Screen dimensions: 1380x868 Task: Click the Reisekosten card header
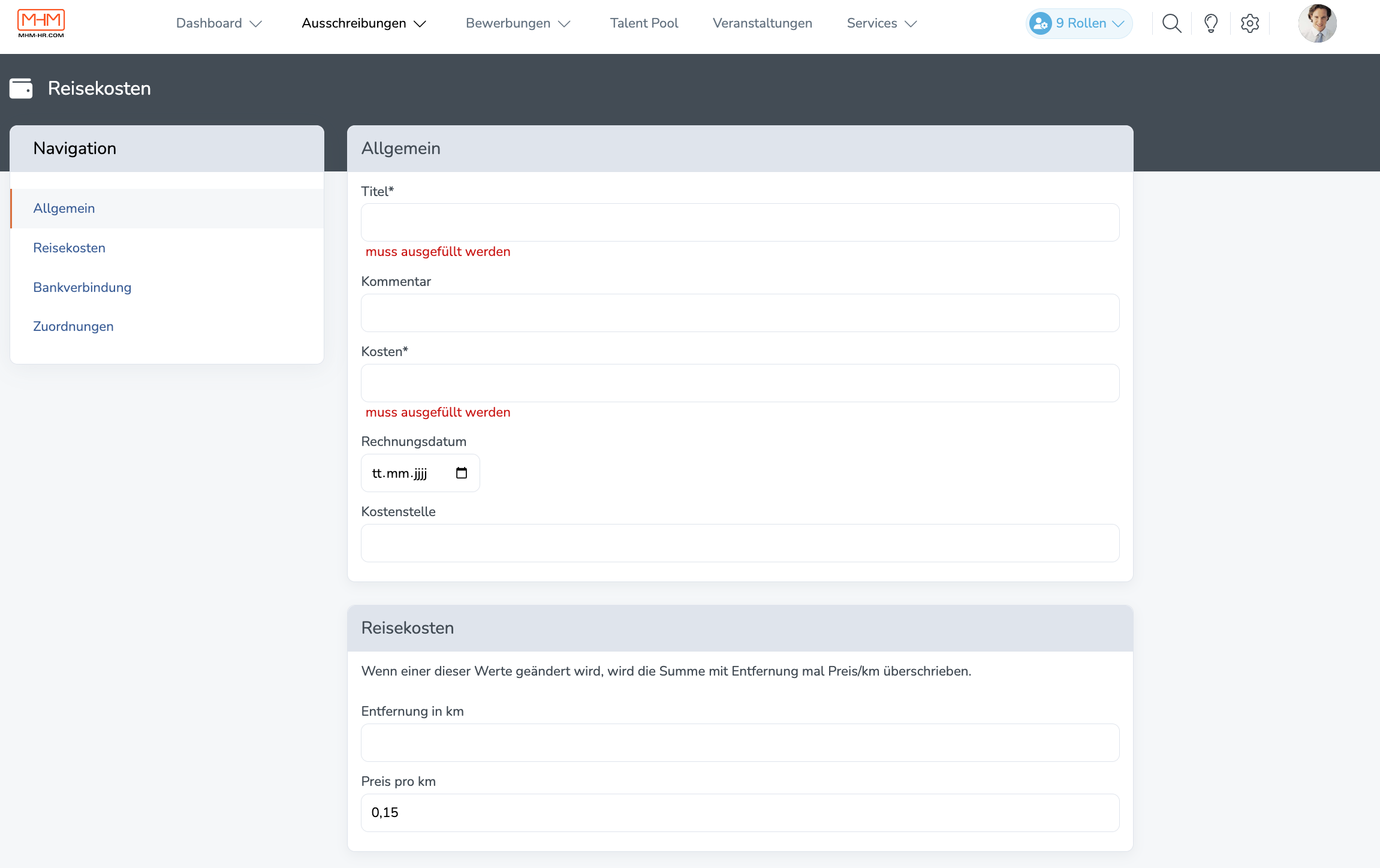pyautogui.click(x=740, y=628)
